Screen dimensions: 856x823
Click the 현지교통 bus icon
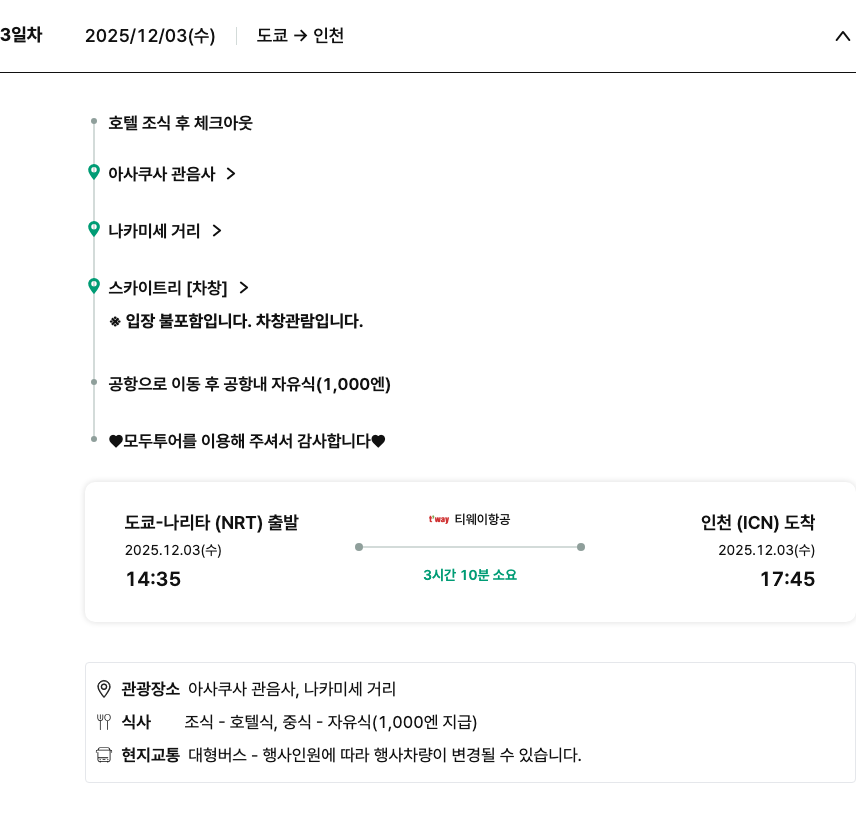(x=104, y=755)
